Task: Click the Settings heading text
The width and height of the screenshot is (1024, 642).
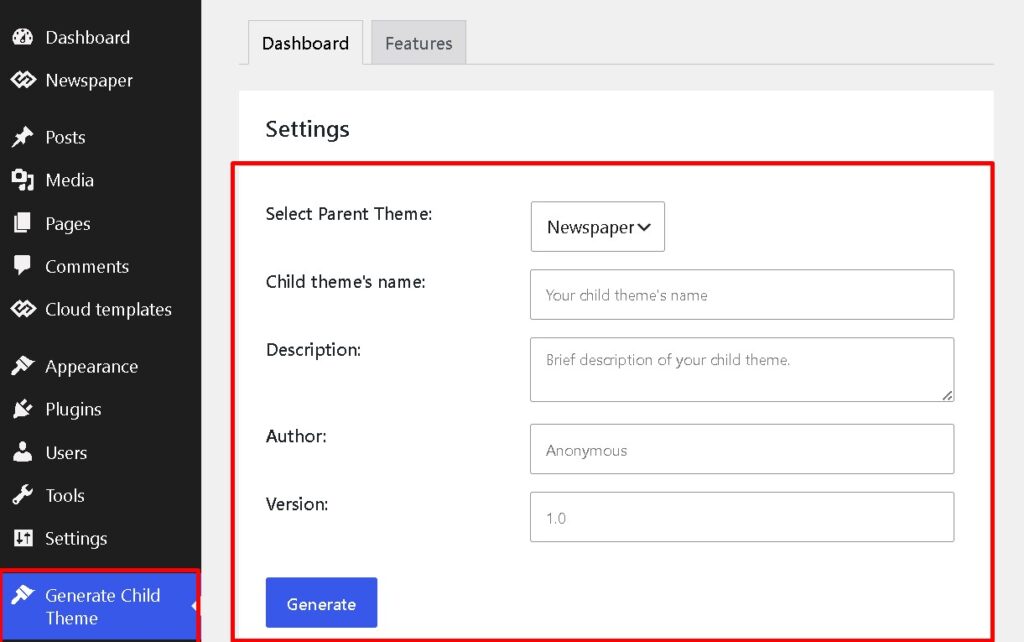Action: (x=308, y=129)
